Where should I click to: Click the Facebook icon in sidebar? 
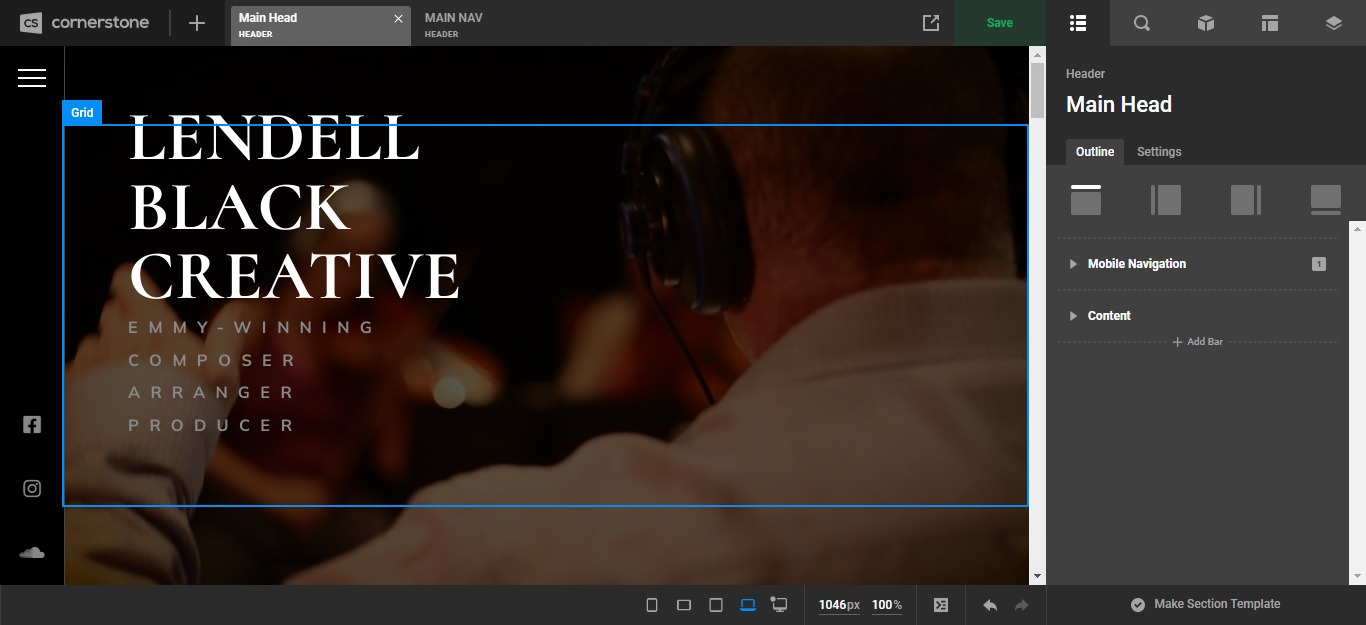[x=32, y=424]
